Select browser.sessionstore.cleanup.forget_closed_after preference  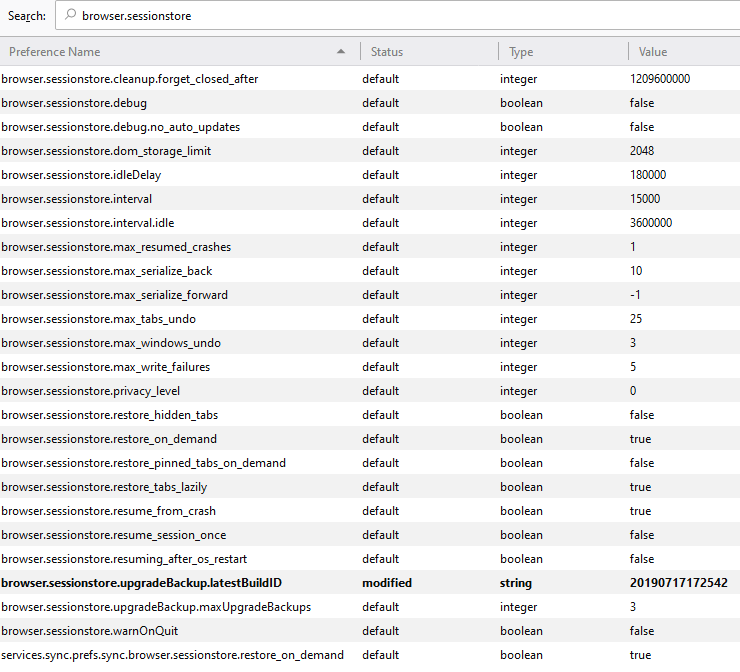coord(130,79)
